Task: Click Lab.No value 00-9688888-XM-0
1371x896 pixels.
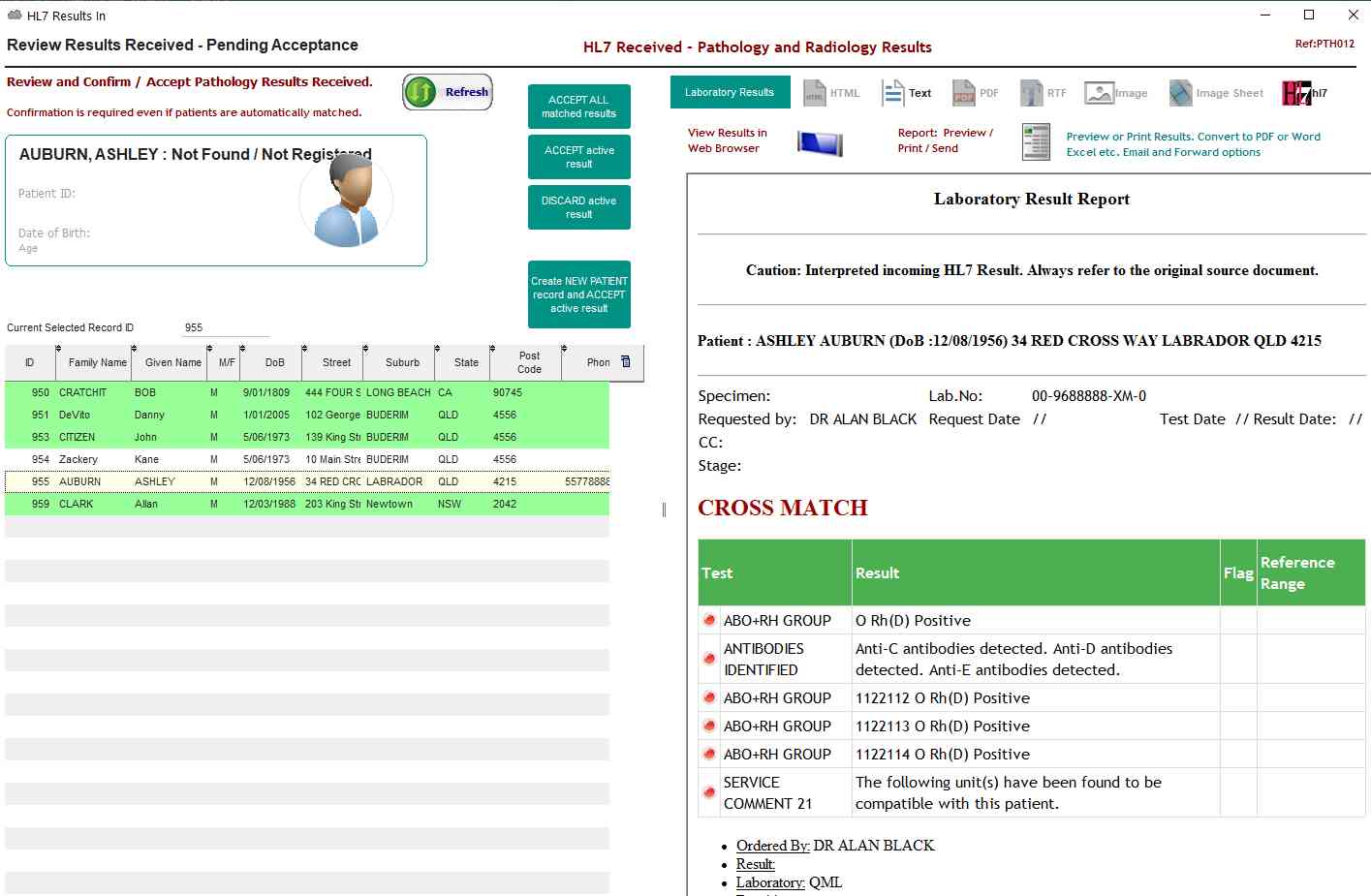Action: click(x=1089, y=396)
